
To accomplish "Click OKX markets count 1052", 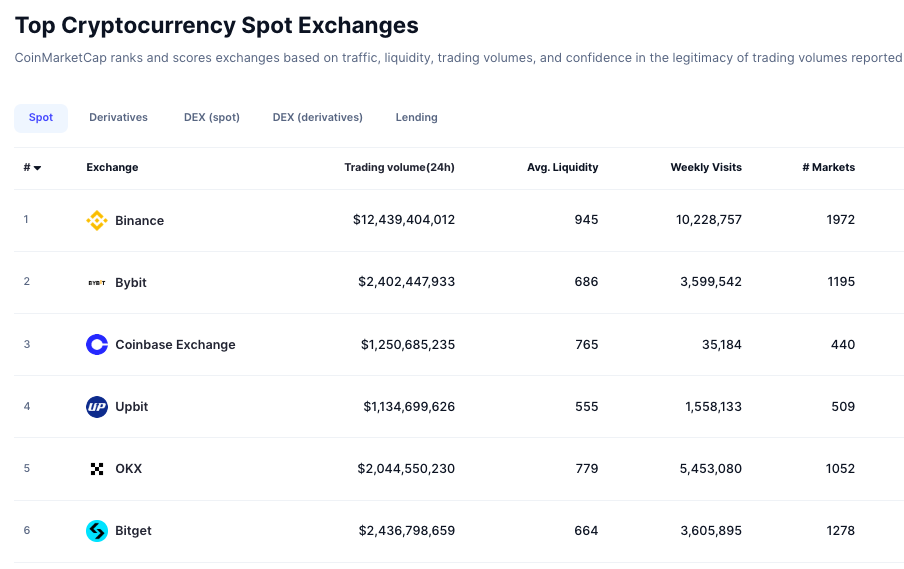I will click(x=840, y=469).
